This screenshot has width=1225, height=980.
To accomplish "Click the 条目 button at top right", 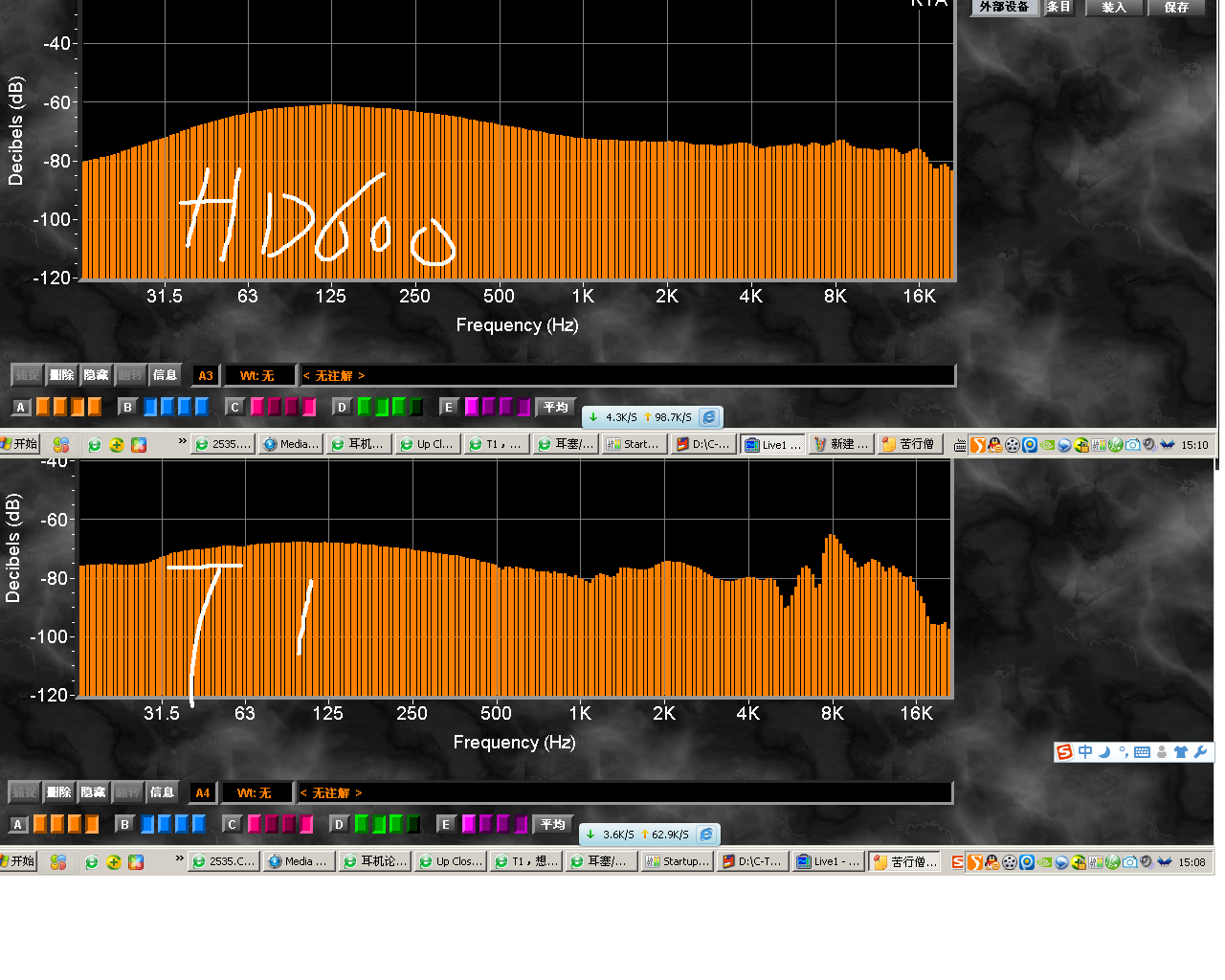I will [x=1058, y=7].
